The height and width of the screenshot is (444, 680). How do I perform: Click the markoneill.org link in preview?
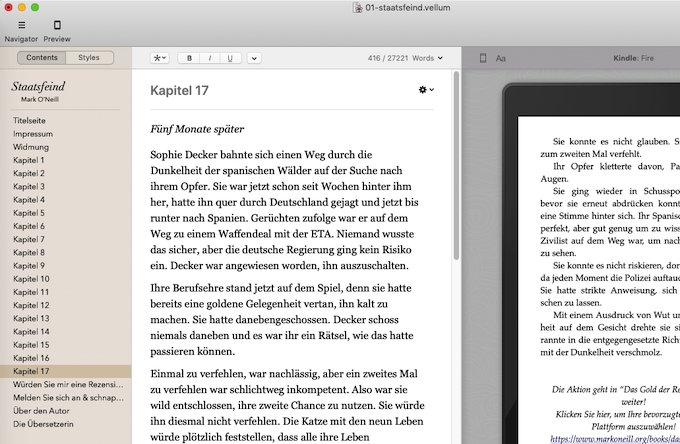(x=615, y=439)
